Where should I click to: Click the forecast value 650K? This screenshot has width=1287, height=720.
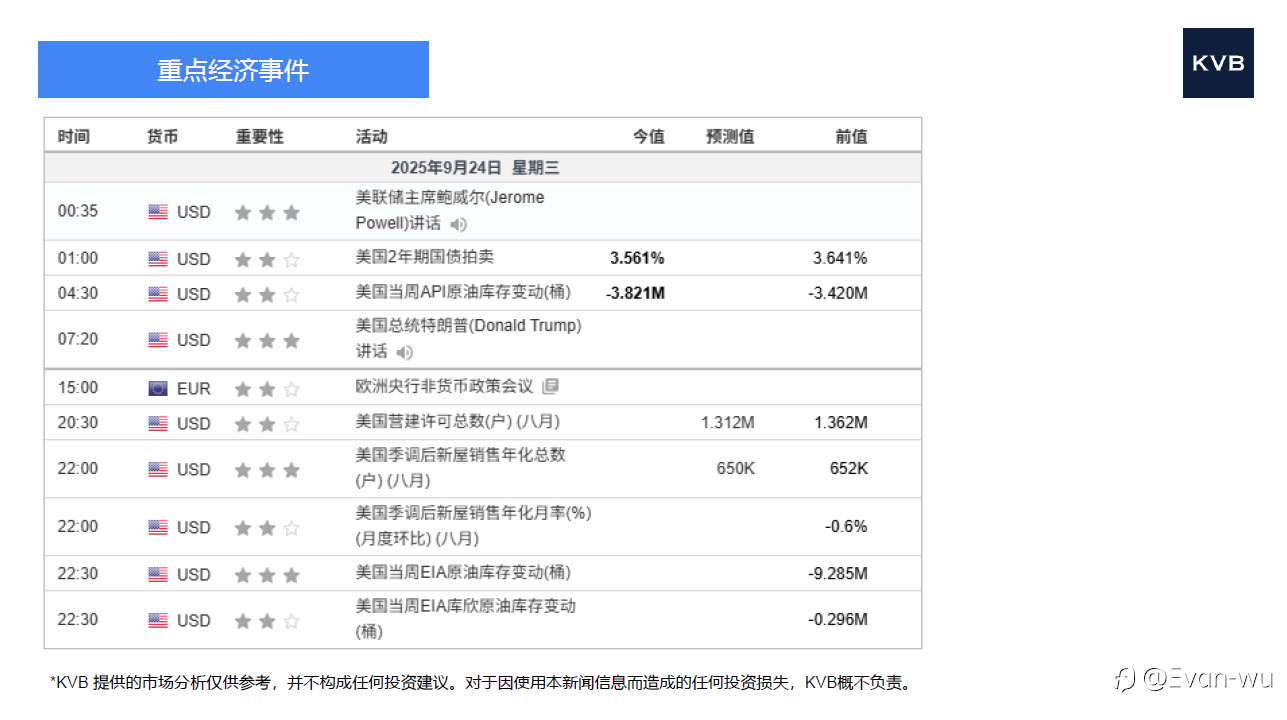coord(736,468)
